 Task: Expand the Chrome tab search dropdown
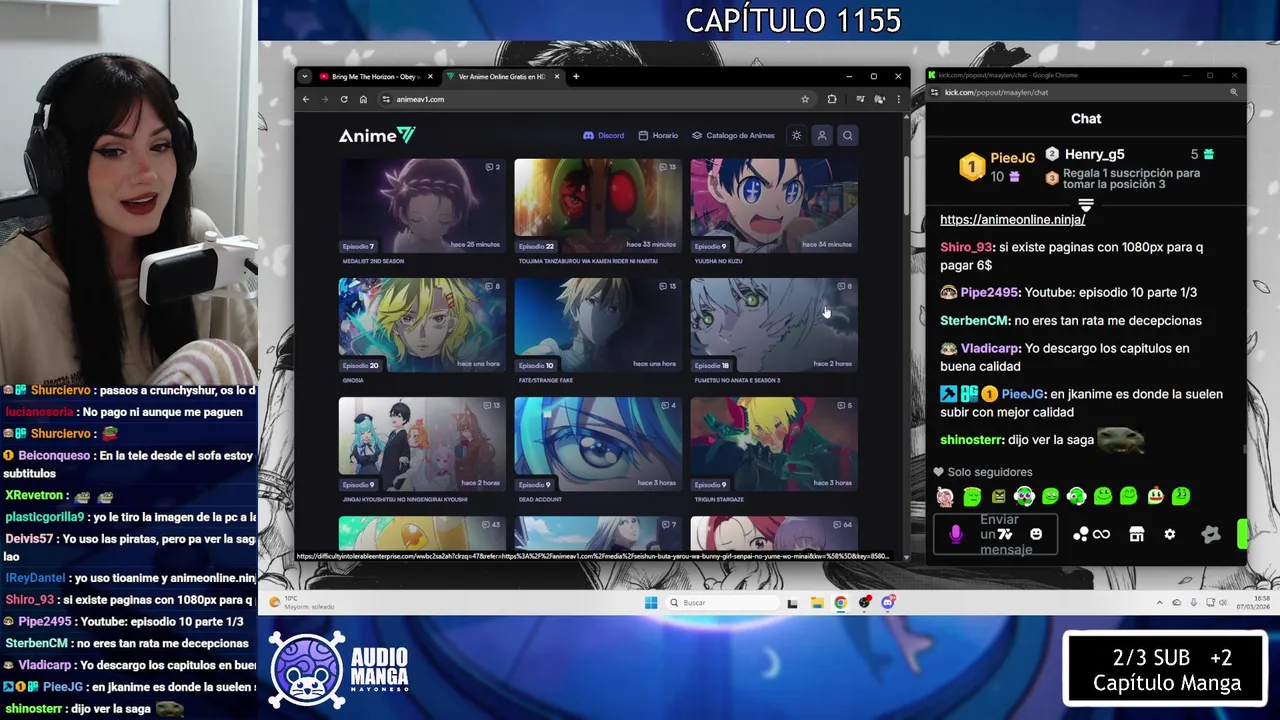tap(304, 76)
